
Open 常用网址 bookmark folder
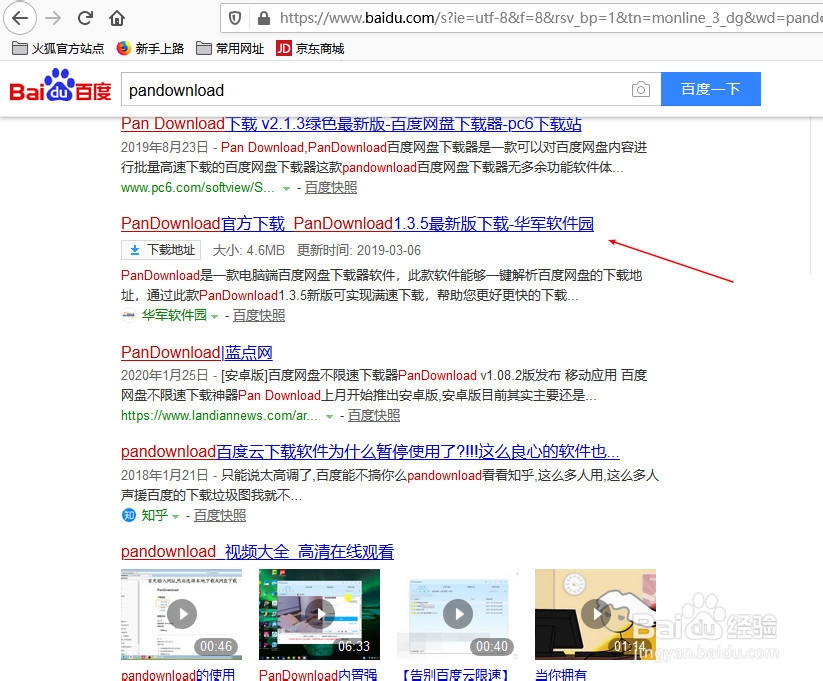[230, 49]
